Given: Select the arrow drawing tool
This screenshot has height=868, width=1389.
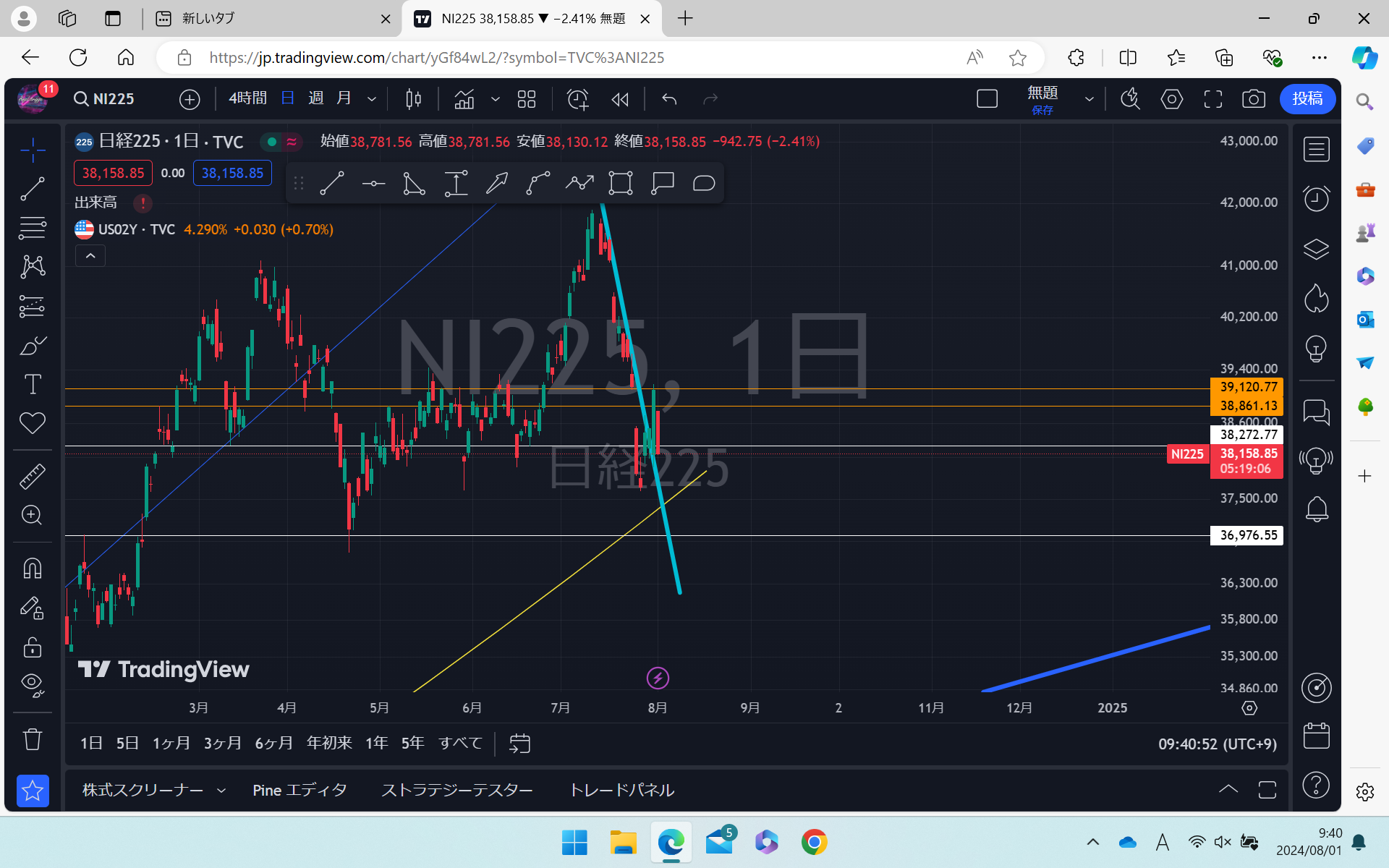Looking at the screenshot, I should [x=496, y=183].
